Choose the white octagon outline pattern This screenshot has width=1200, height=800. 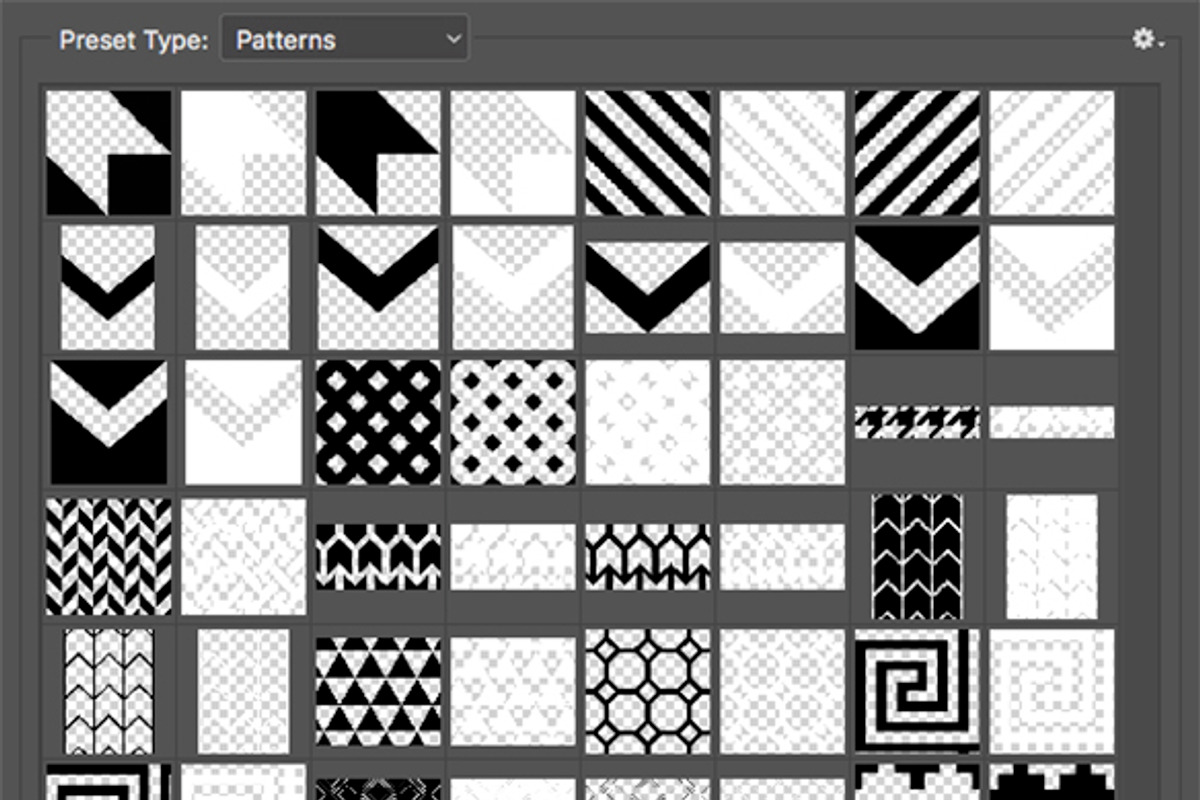[783, 692]
